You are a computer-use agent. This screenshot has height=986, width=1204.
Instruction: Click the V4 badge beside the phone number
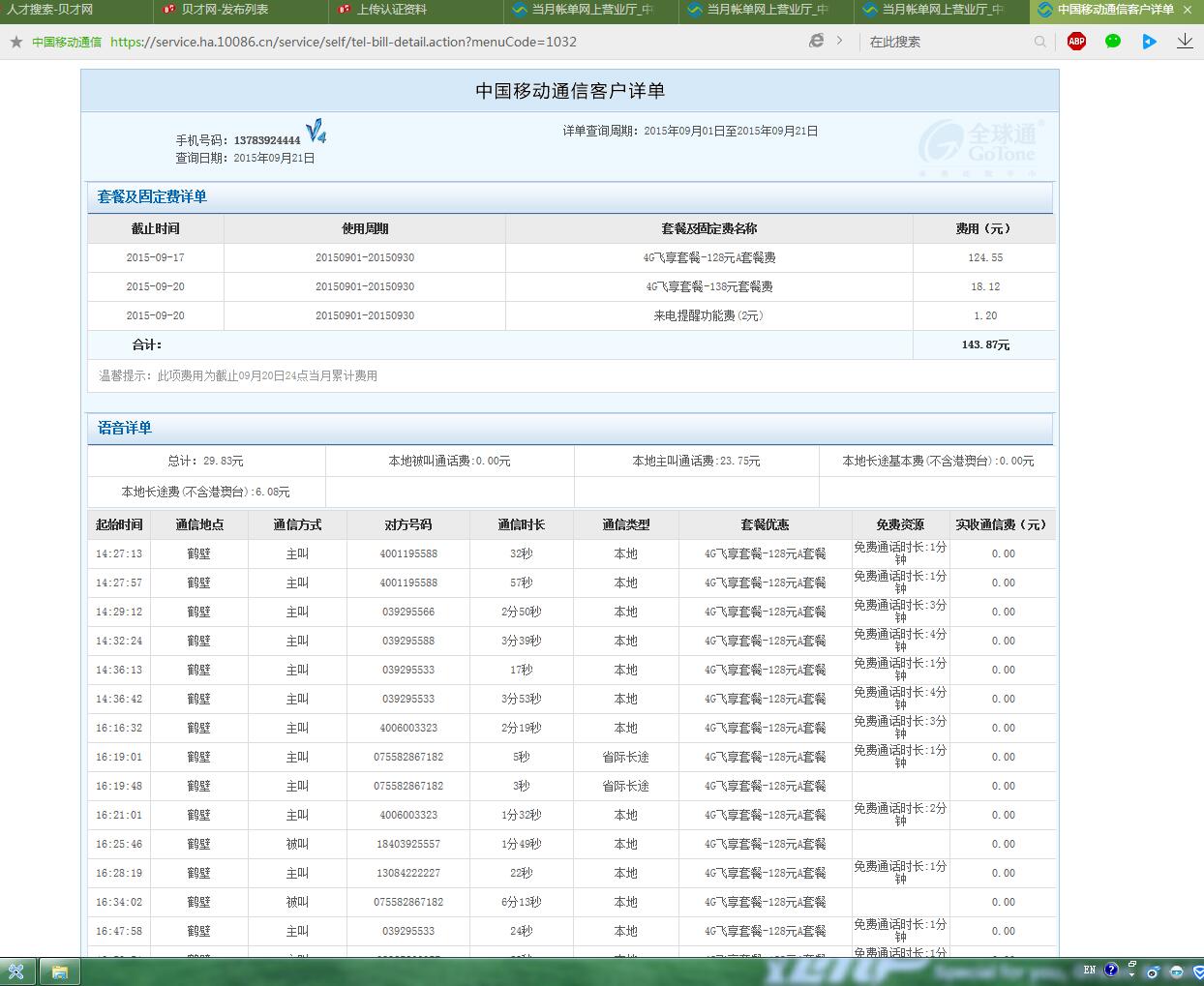(316, 132)
